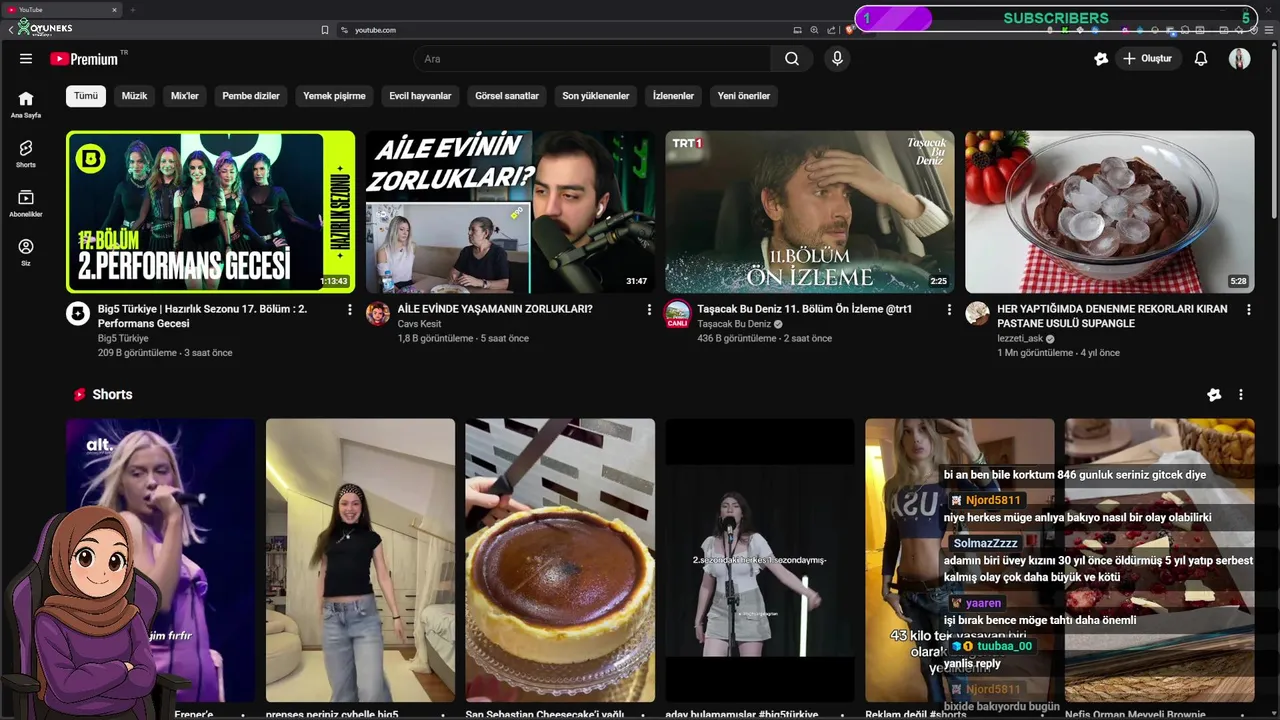Click the "1,8 B görüntüleme • 5 saat önce" text

(463, 339)
